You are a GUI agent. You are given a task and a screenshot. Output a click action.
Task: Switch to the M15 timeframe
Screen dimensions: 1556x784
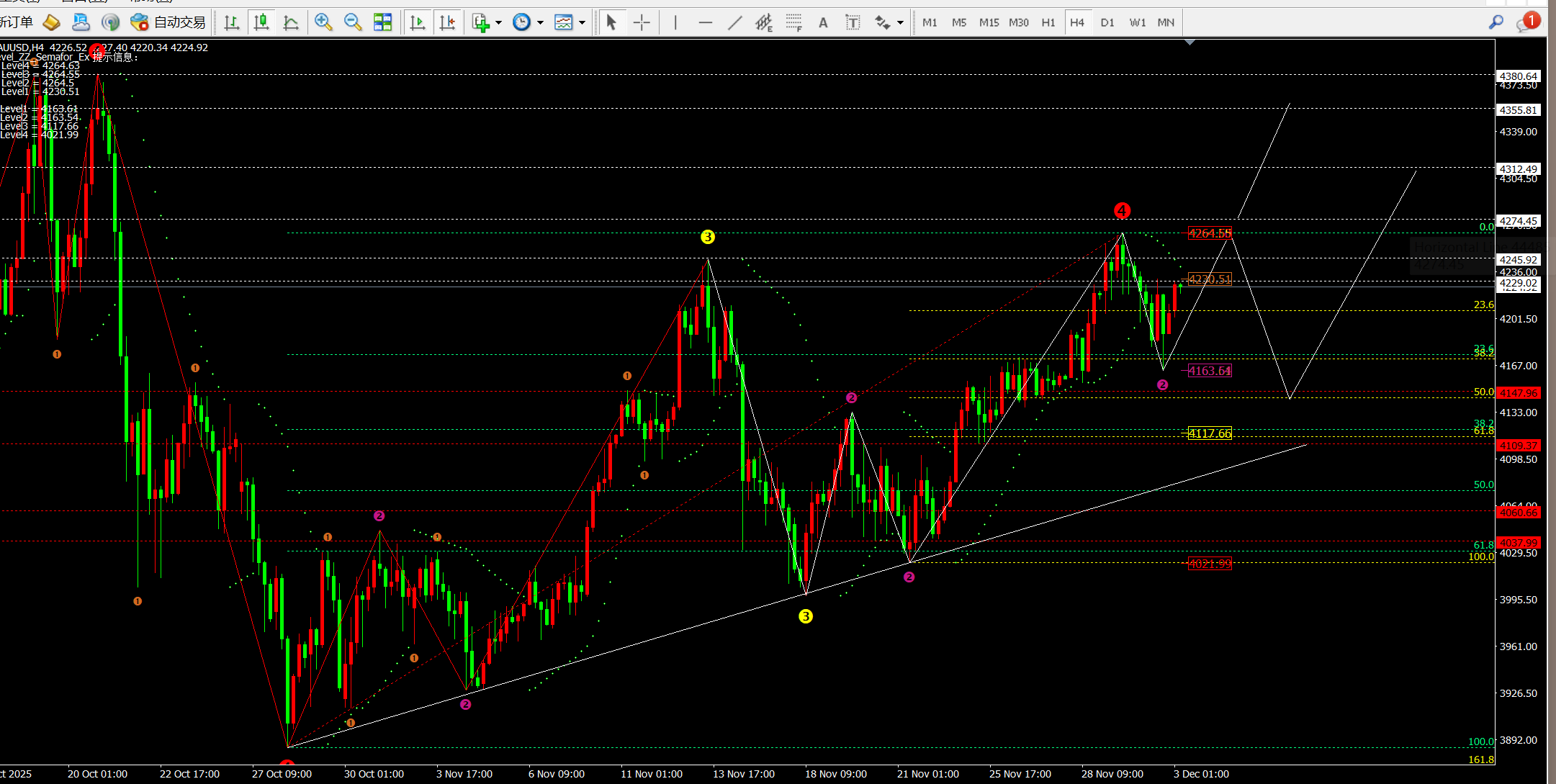click(989, 22)
